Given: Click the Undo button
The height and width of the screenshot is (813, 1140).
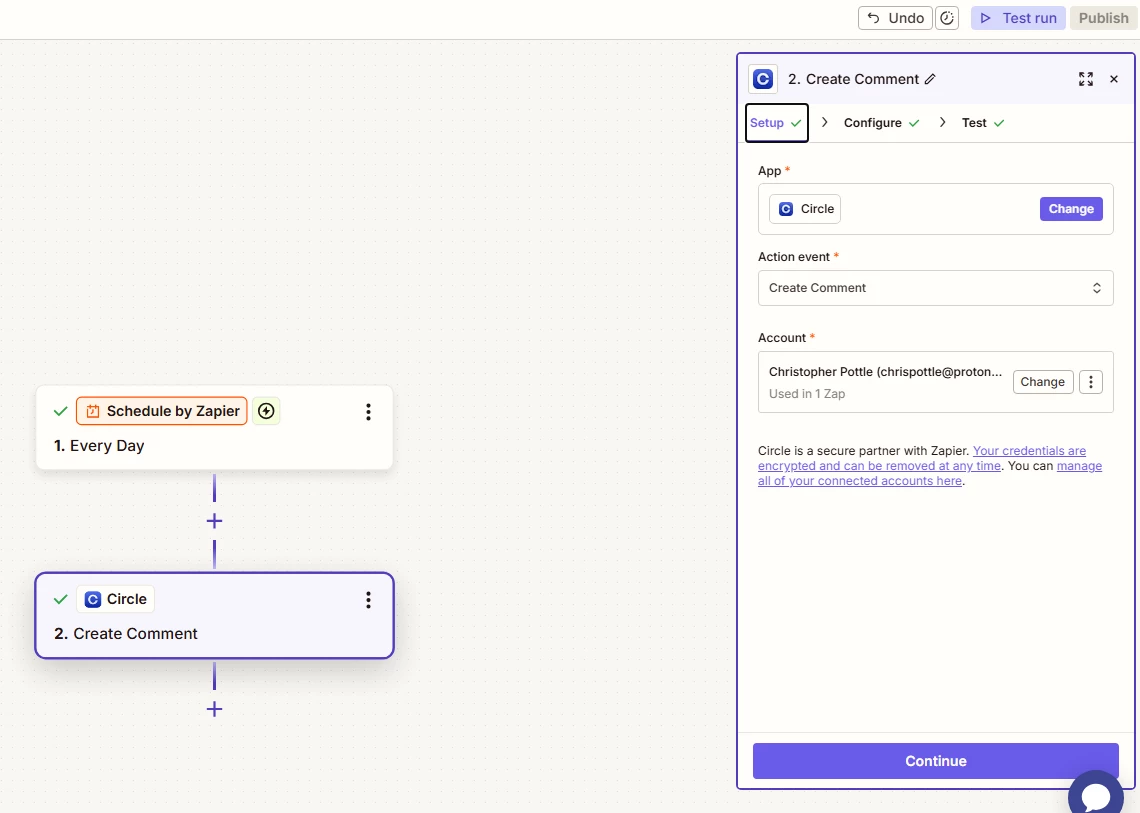Looking at the screenshot, I should pos(895,18).
